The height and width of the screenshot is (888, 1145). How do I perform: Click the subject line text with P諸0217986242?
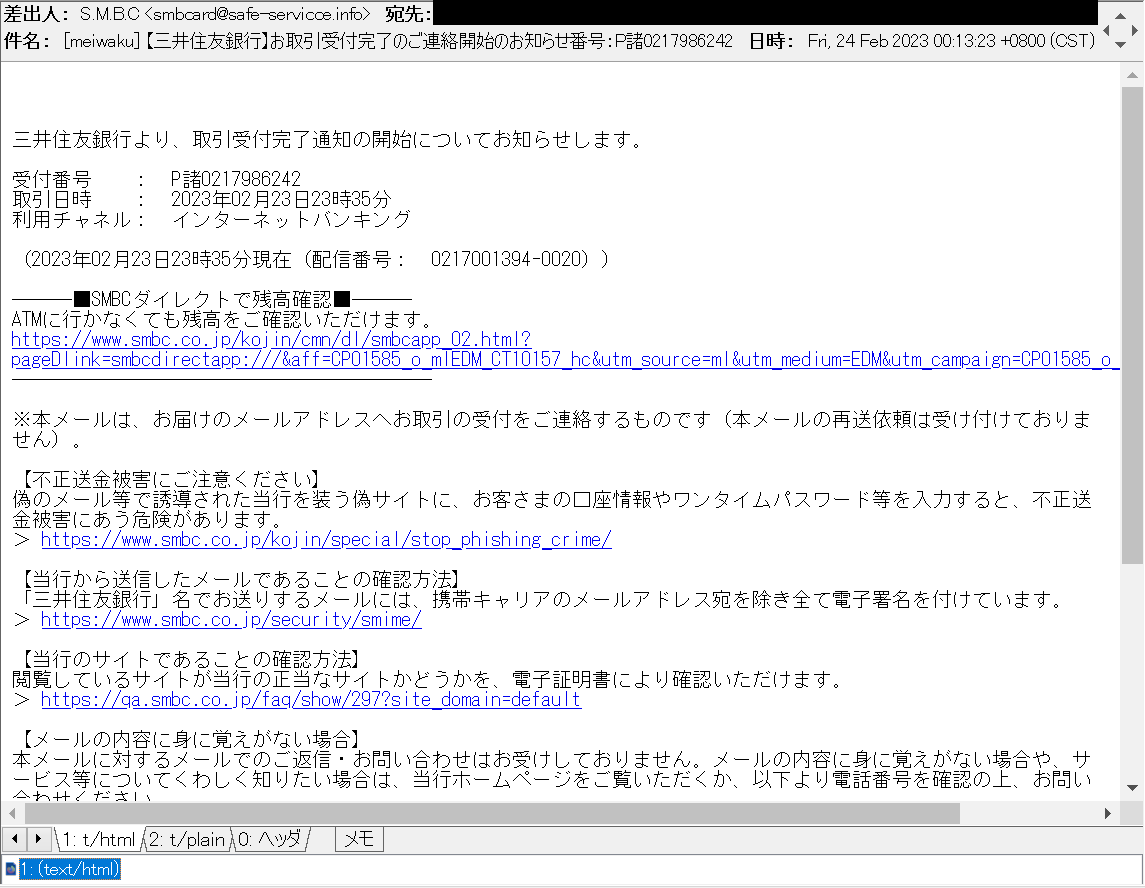398,41
